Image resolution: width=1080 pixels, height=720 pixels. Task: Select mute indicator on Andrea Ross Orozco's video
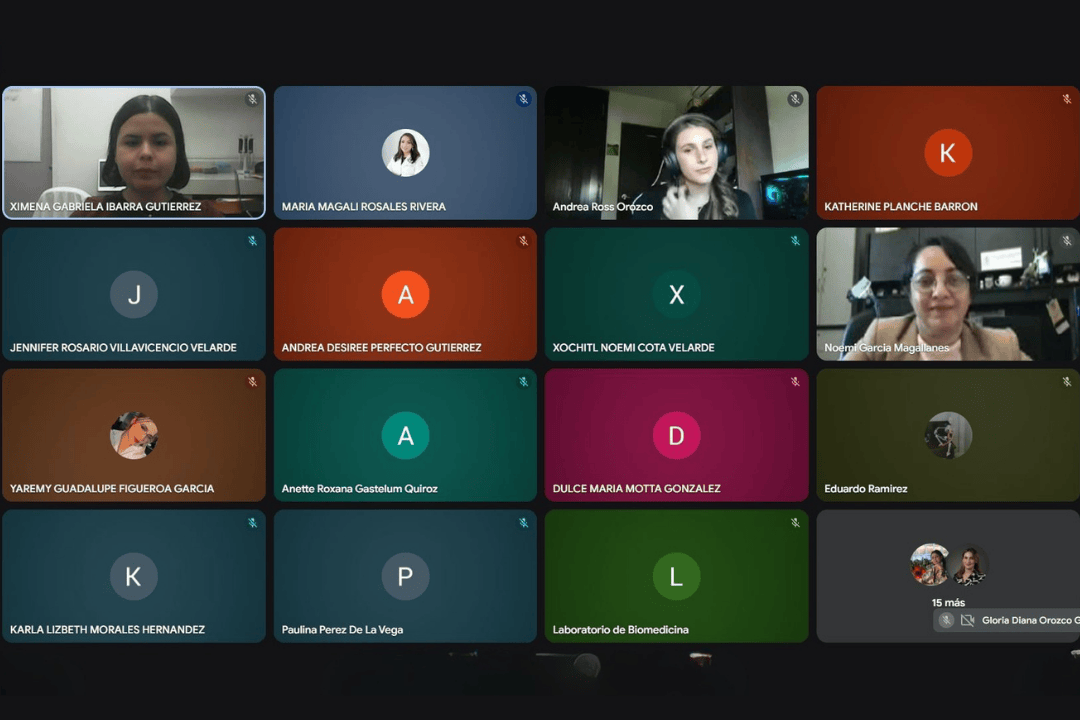pos(795,99)
